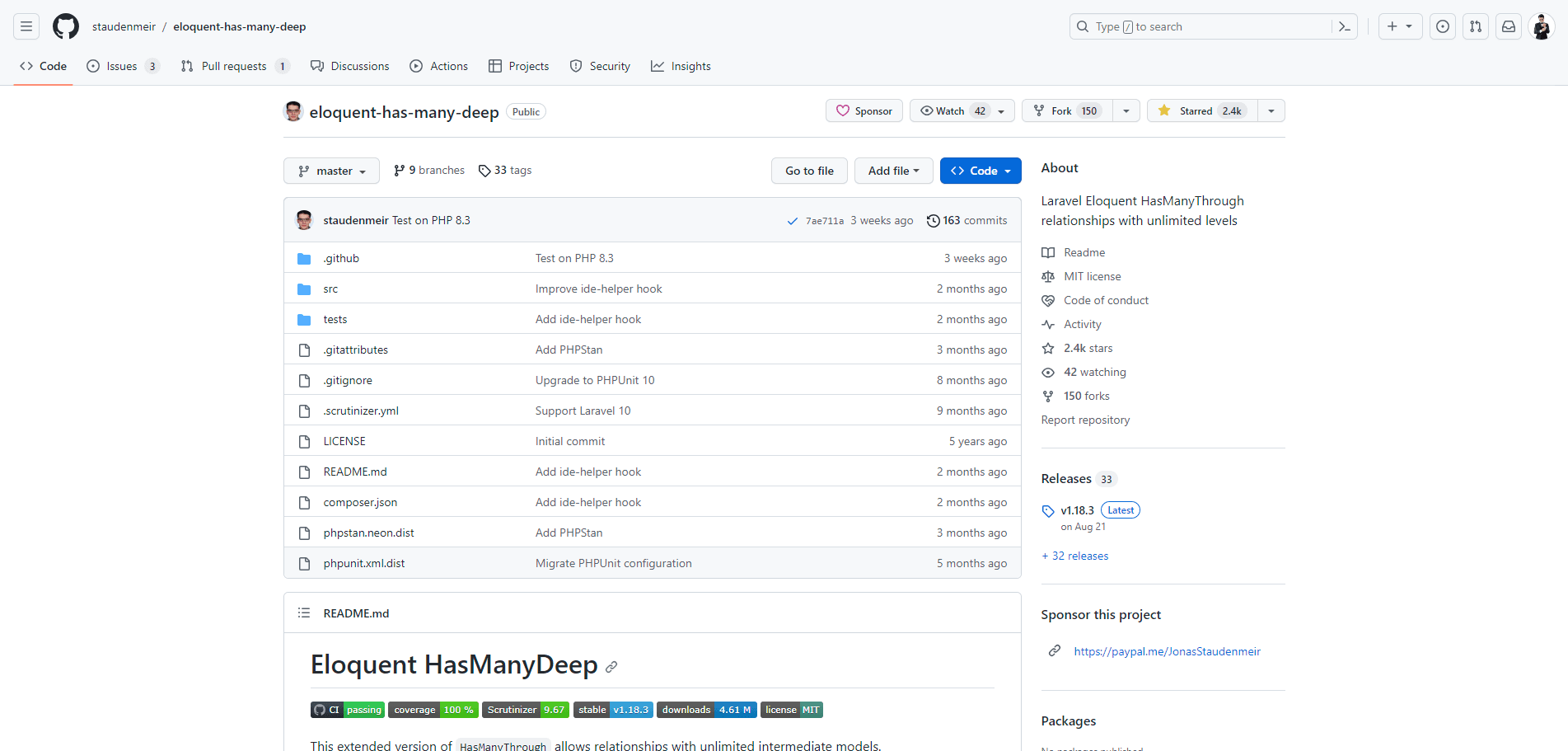The width and height of the screenshot is (1568, 751).
Task: Click the LICENSE file icon
Action: pyautogui.click(x=304, y=441)
